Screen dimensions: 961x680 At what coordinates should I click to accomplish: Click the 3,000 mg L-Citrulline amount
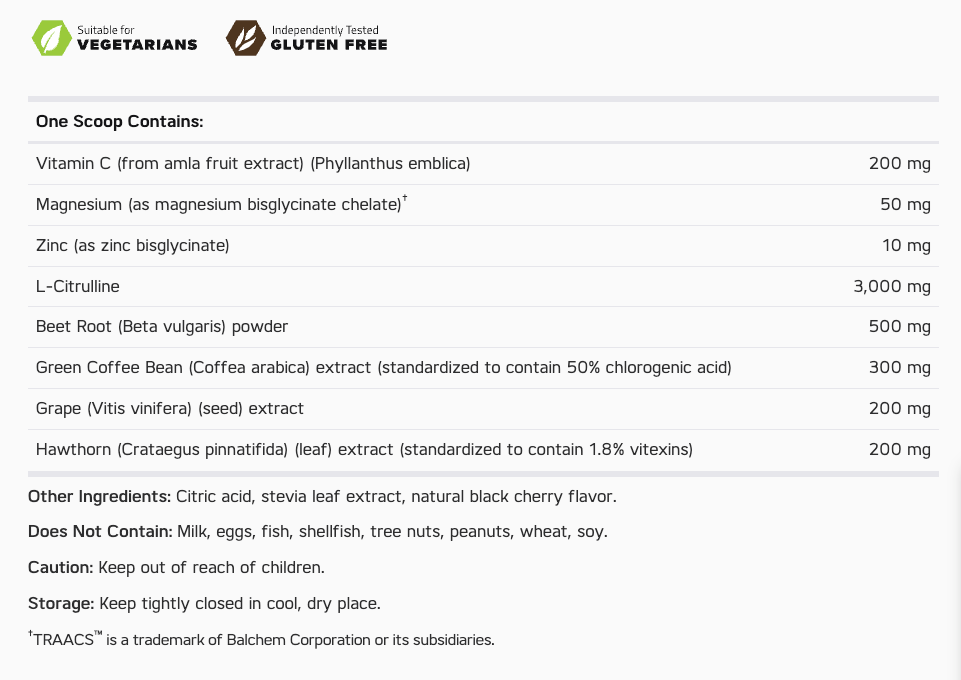coord(891,286)
